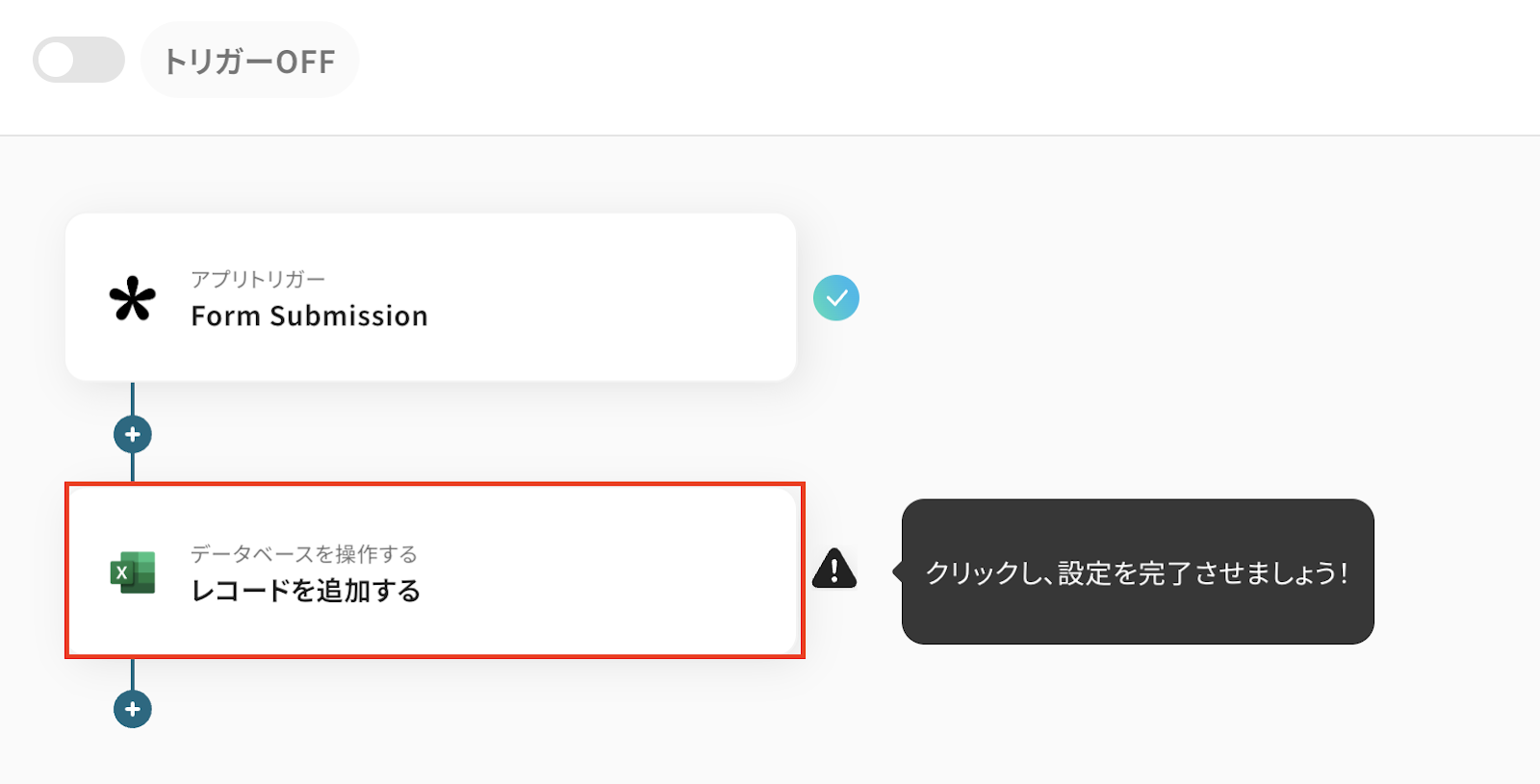
Task: Click the completed checkmark icon
Action: pos(835,298)
